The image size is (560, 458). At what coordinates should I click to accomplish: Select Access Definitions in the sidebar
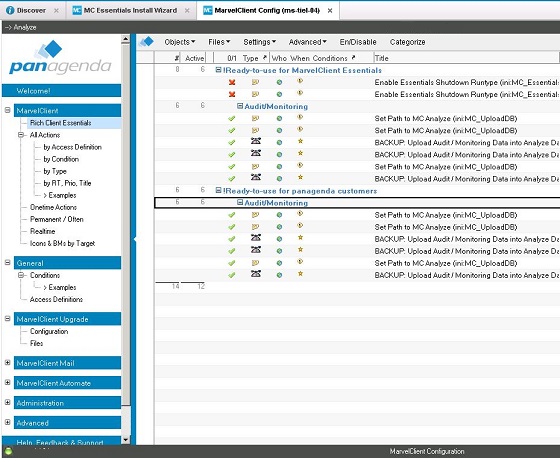[x=56, y=299]
